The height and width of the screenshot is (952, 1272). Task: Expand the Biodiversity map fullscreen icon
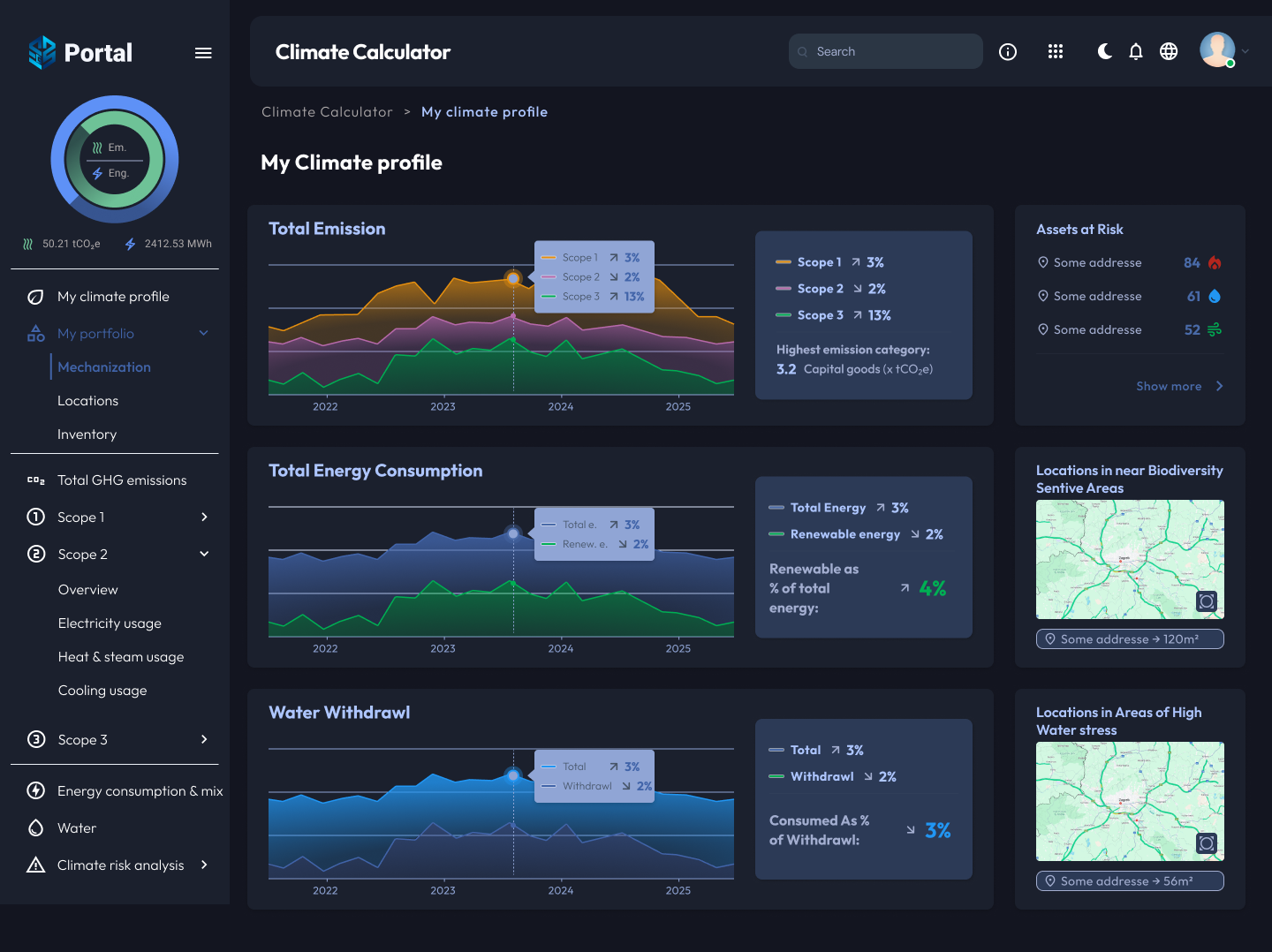point(1207,601)
